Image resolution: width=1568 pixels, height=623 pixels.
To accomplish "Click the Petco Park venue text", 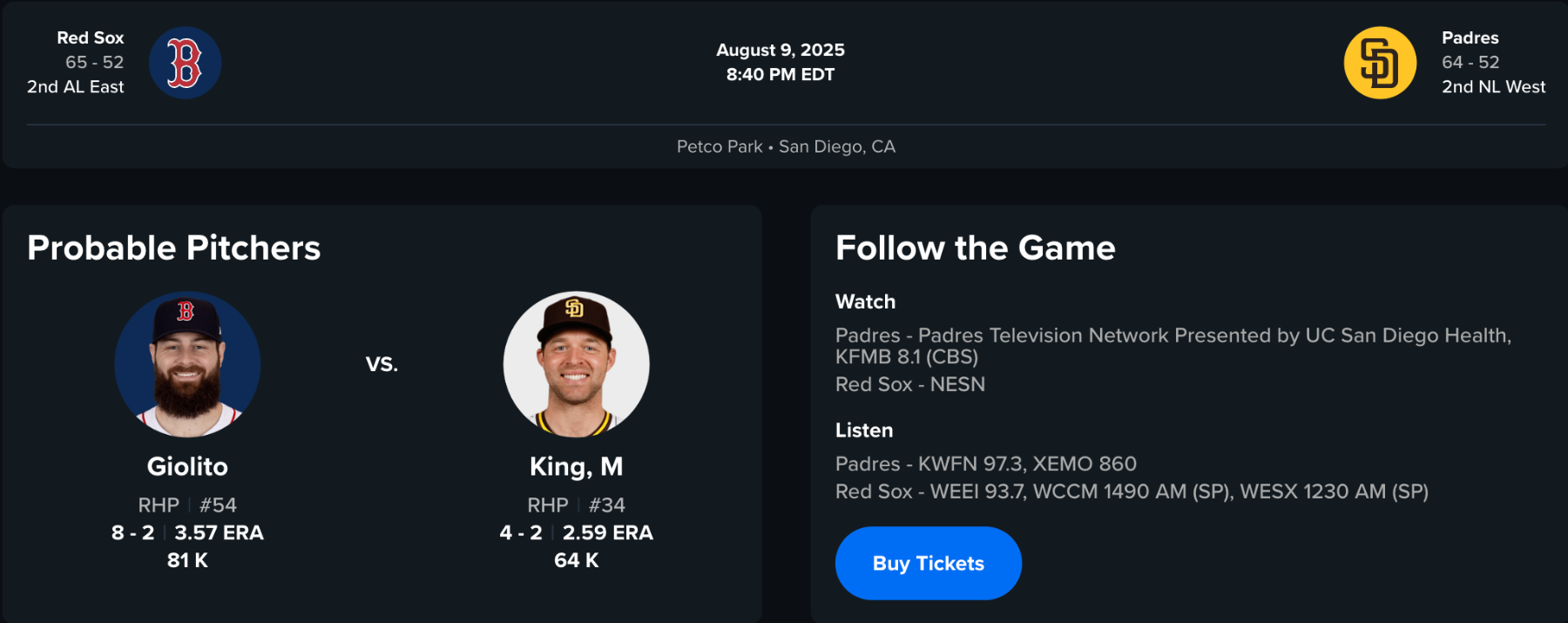I will coord(720,146).
